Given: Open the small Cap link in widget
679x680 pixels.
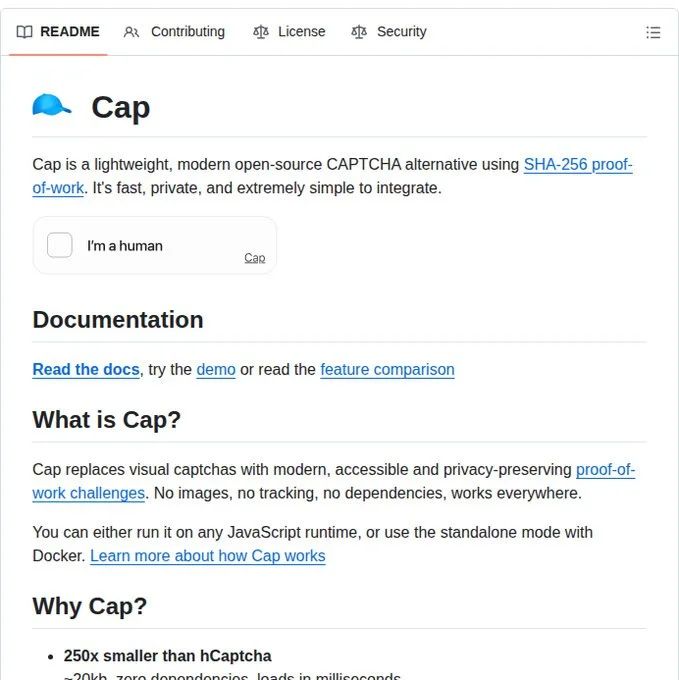Looking at the screenshot, I should [255, 258].
